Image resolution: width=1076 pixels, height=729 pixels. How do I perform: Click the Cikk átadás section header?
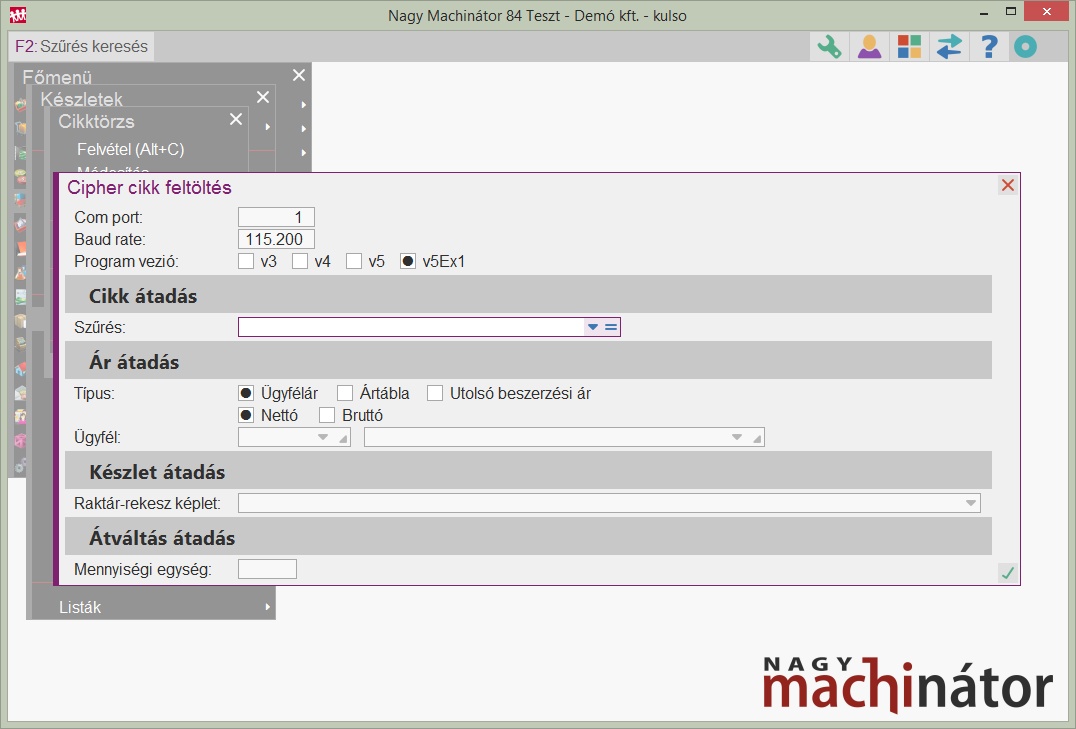pyautogui.click(x=528, y=294)
